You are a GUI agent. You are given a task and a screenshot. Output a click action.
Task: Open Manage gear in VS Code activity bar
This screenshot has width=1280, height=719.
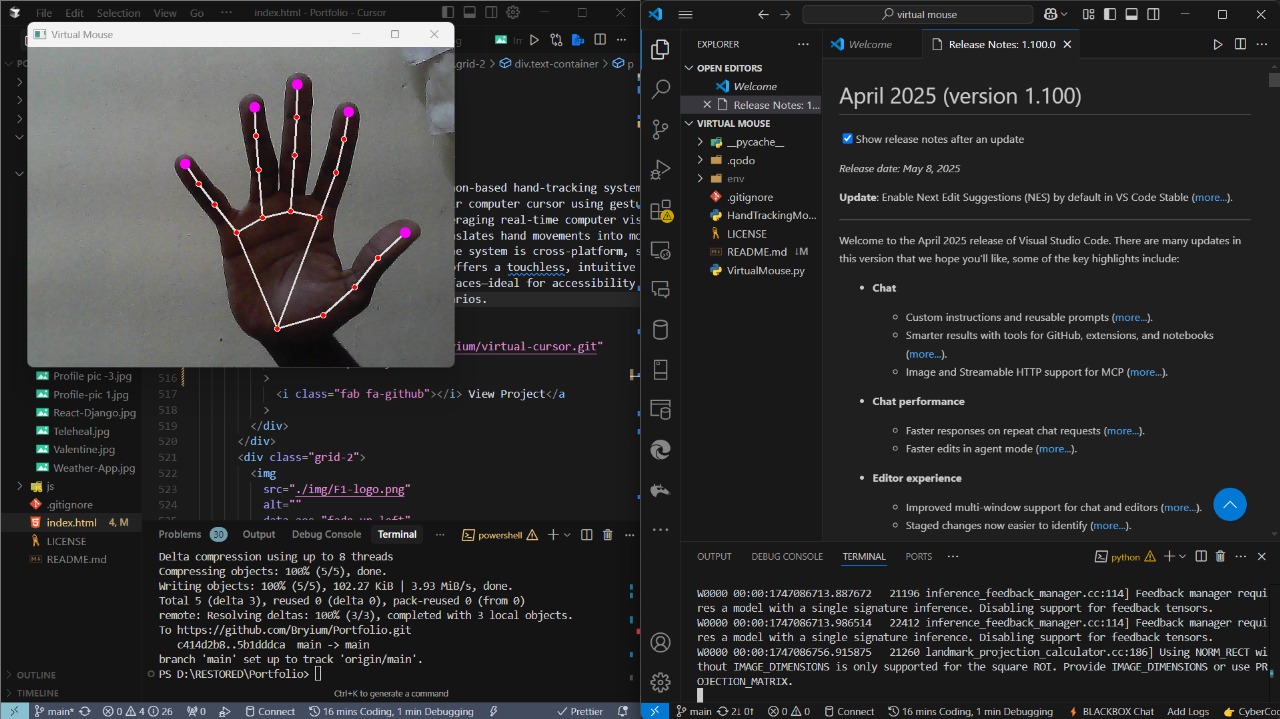(x=660, y=682)
